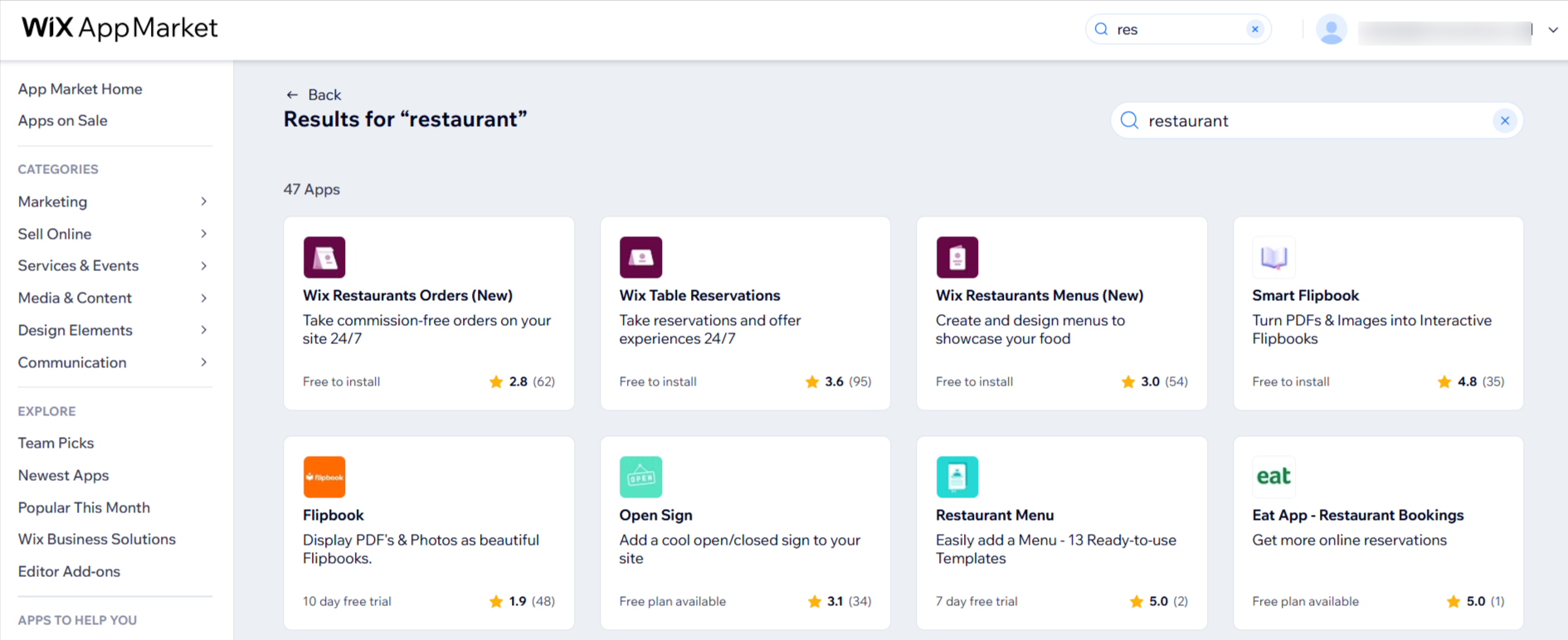The width and height of the screenshot is (1568, 640).
Task: Click star rating on Restaurant Menu card
Action: tap(1159, 601)
